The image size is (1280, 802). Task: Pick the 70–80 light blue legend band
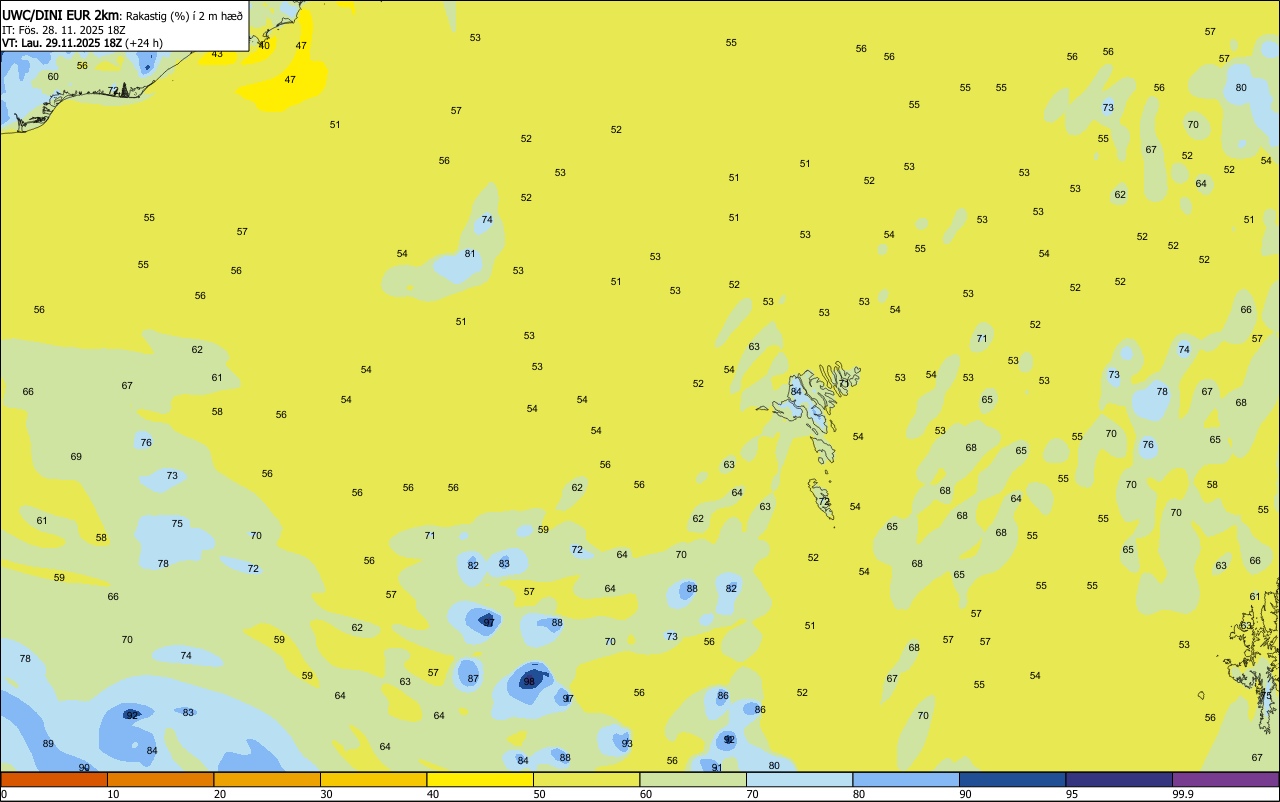coord(799,779)
